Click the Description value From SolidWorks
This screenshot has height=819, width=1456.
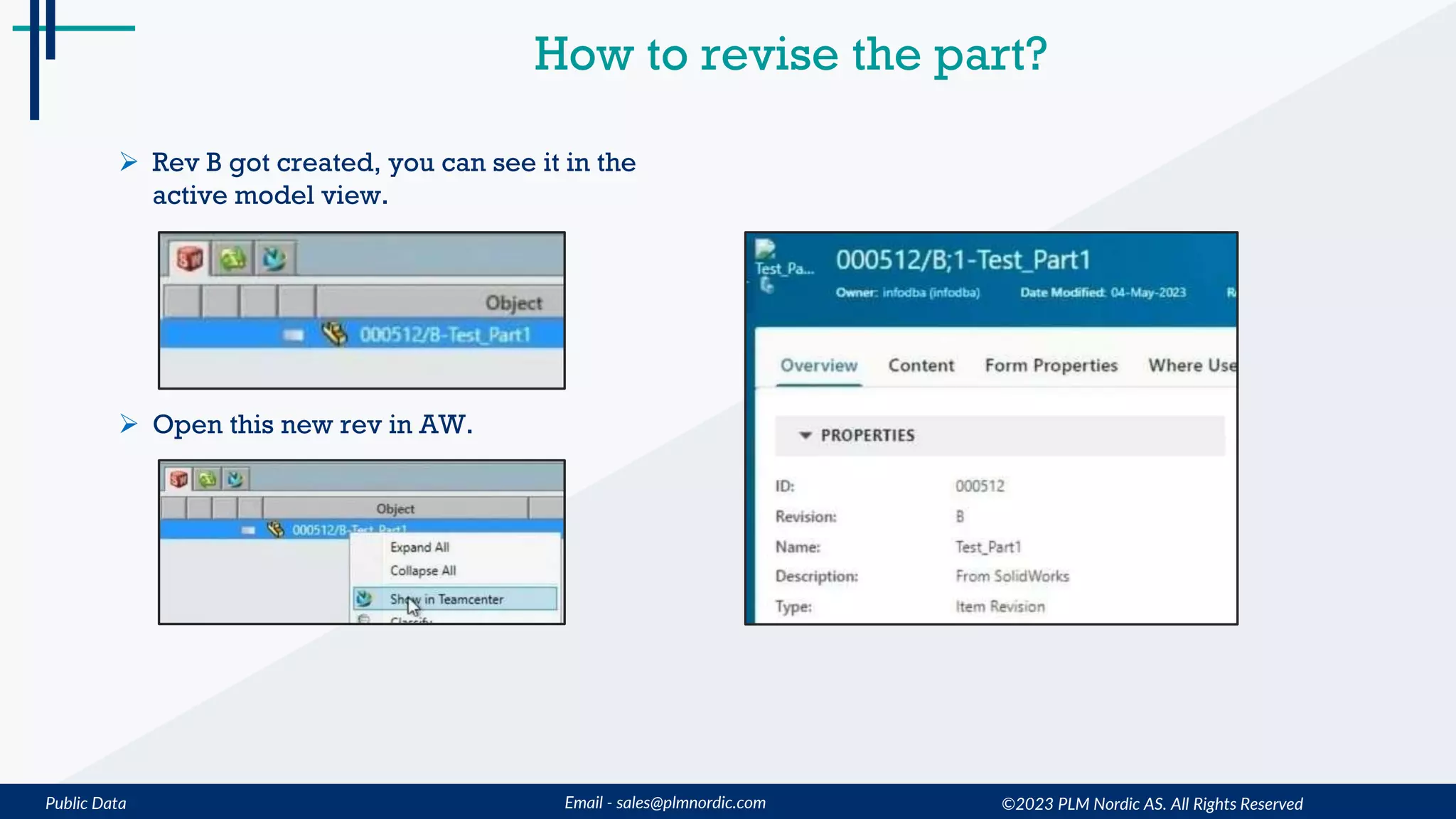1012,577
